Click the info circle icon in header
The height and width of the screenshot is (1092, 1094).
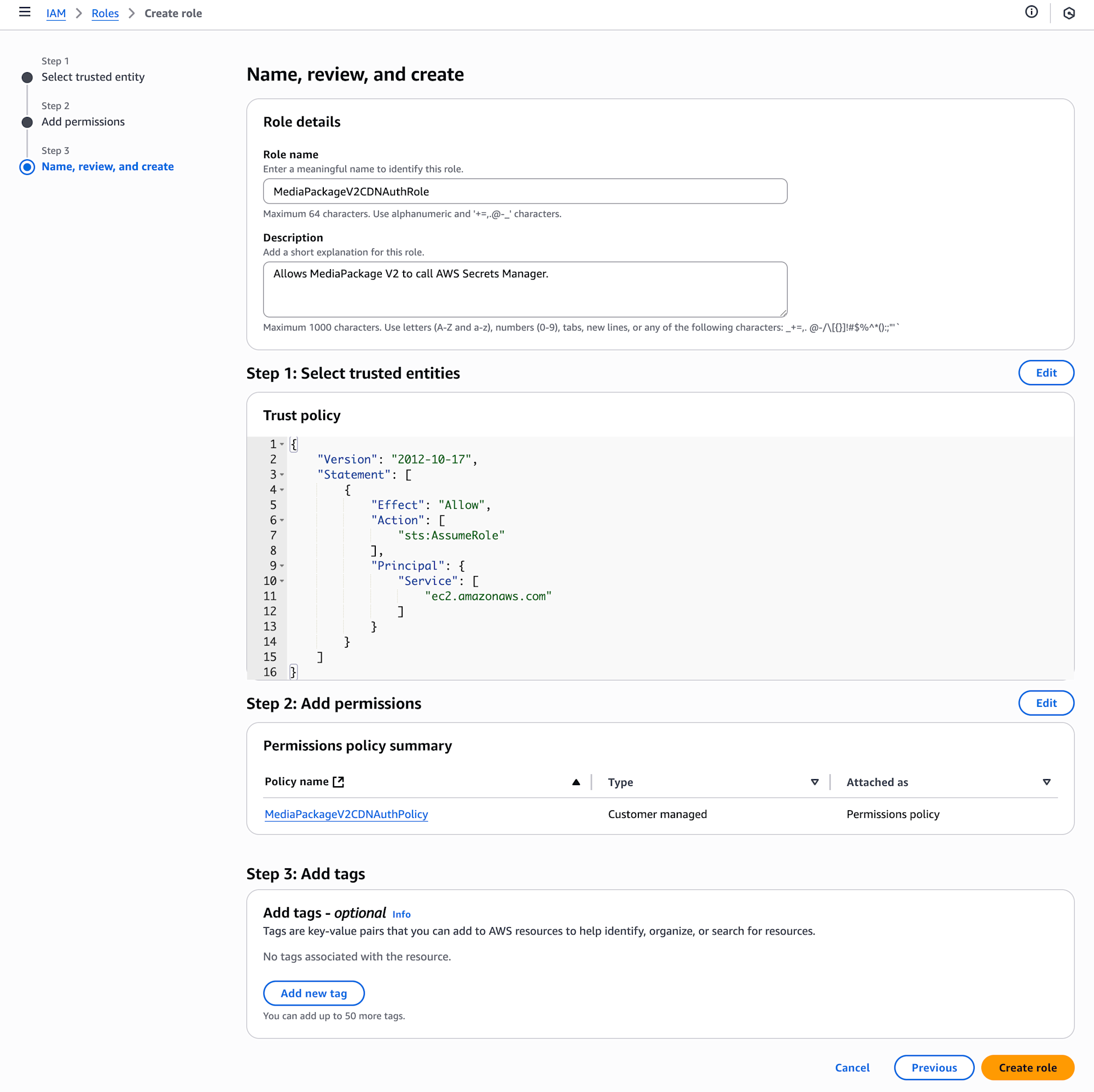tap(1031, 12)
